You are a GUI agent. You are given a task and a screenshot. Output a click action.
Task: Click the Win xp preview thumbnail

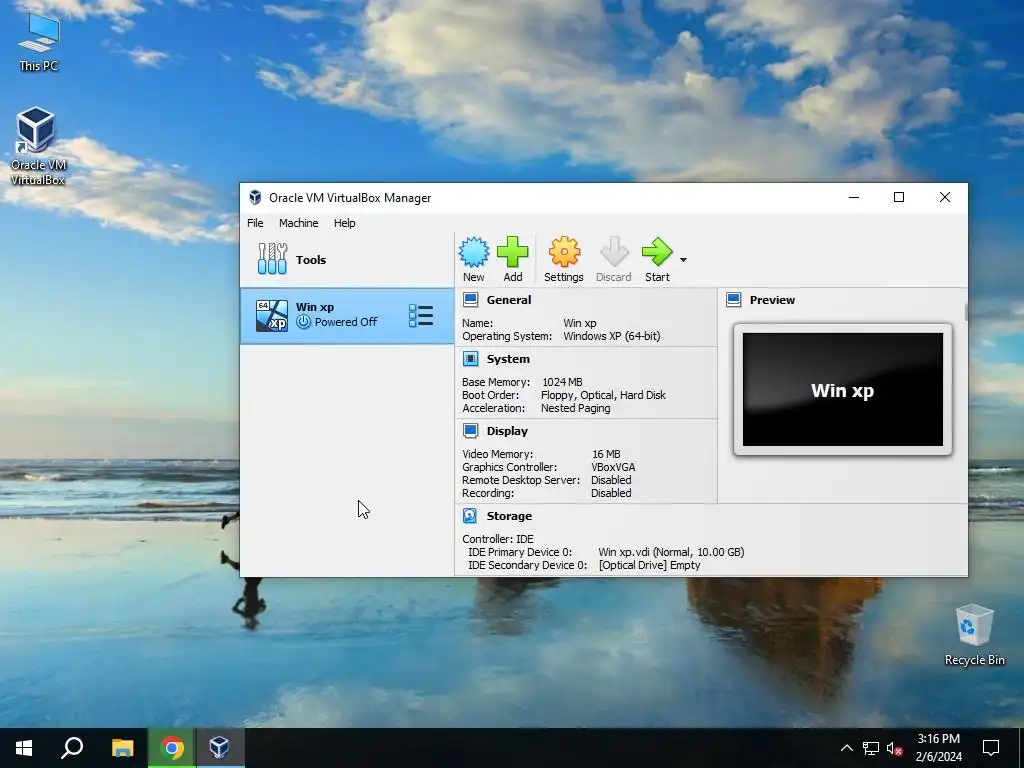pyautogui.click(x=842, y=390)
